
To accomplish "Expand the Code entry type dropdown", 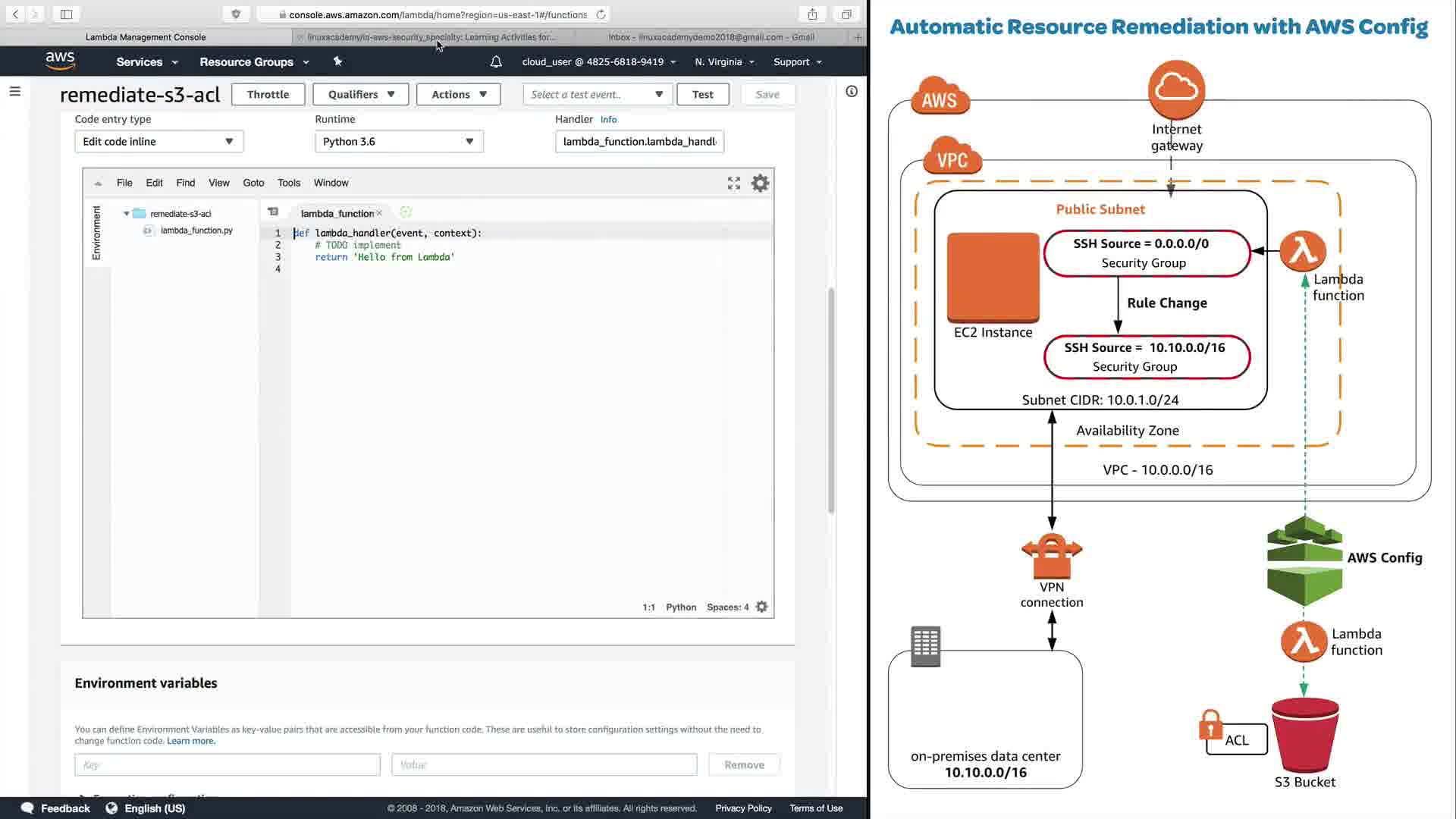I will pyautogui.click(x=158, y=141).
